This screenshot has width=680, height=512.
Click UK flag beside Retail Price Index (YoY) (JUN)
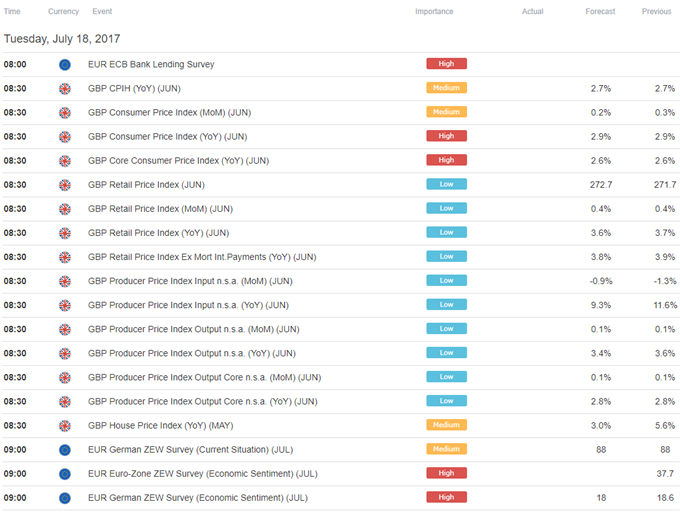click(x=65, y=233)
